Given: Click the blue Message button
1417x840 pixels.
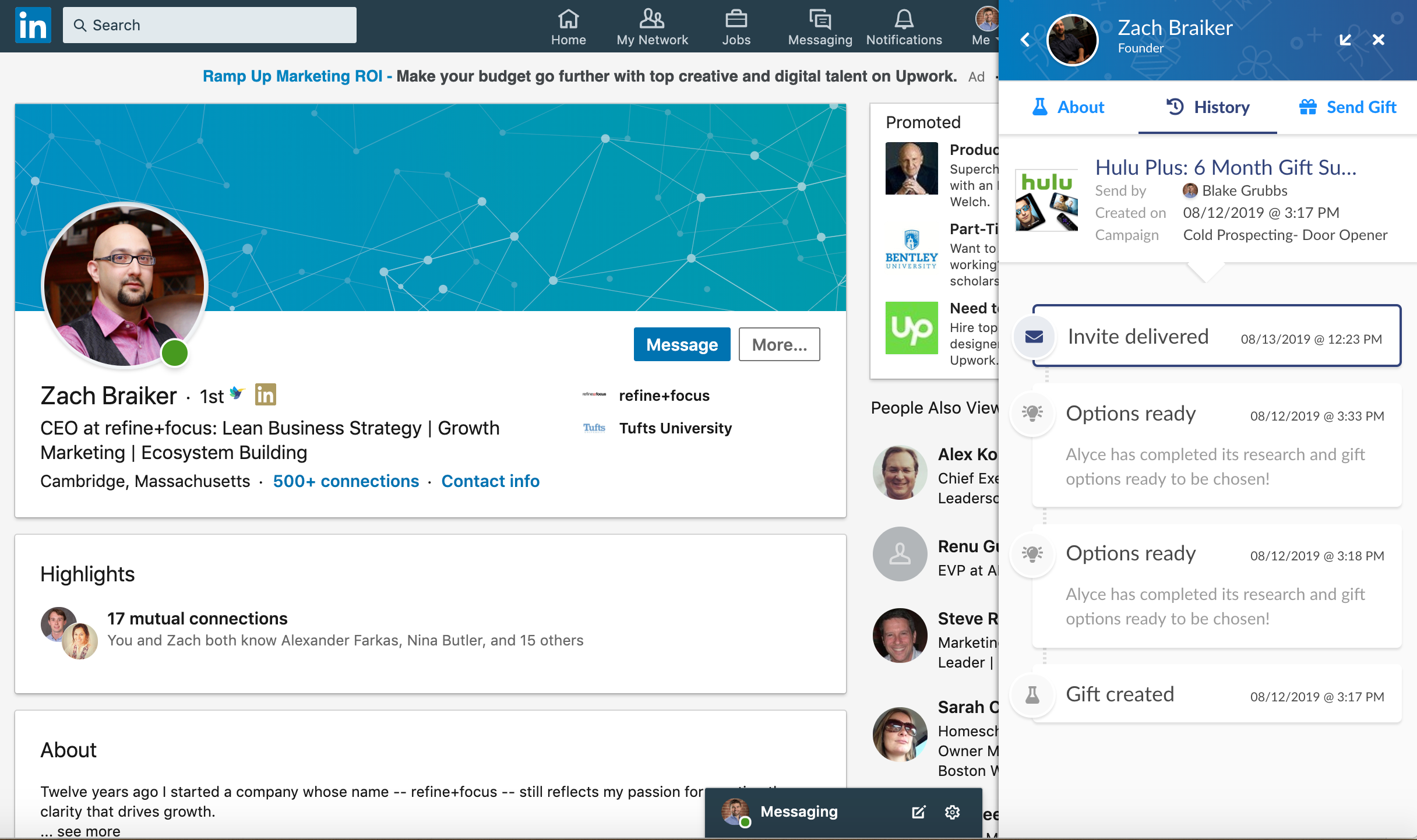Looking at the screenshot, I should click(x=682, y=344).
